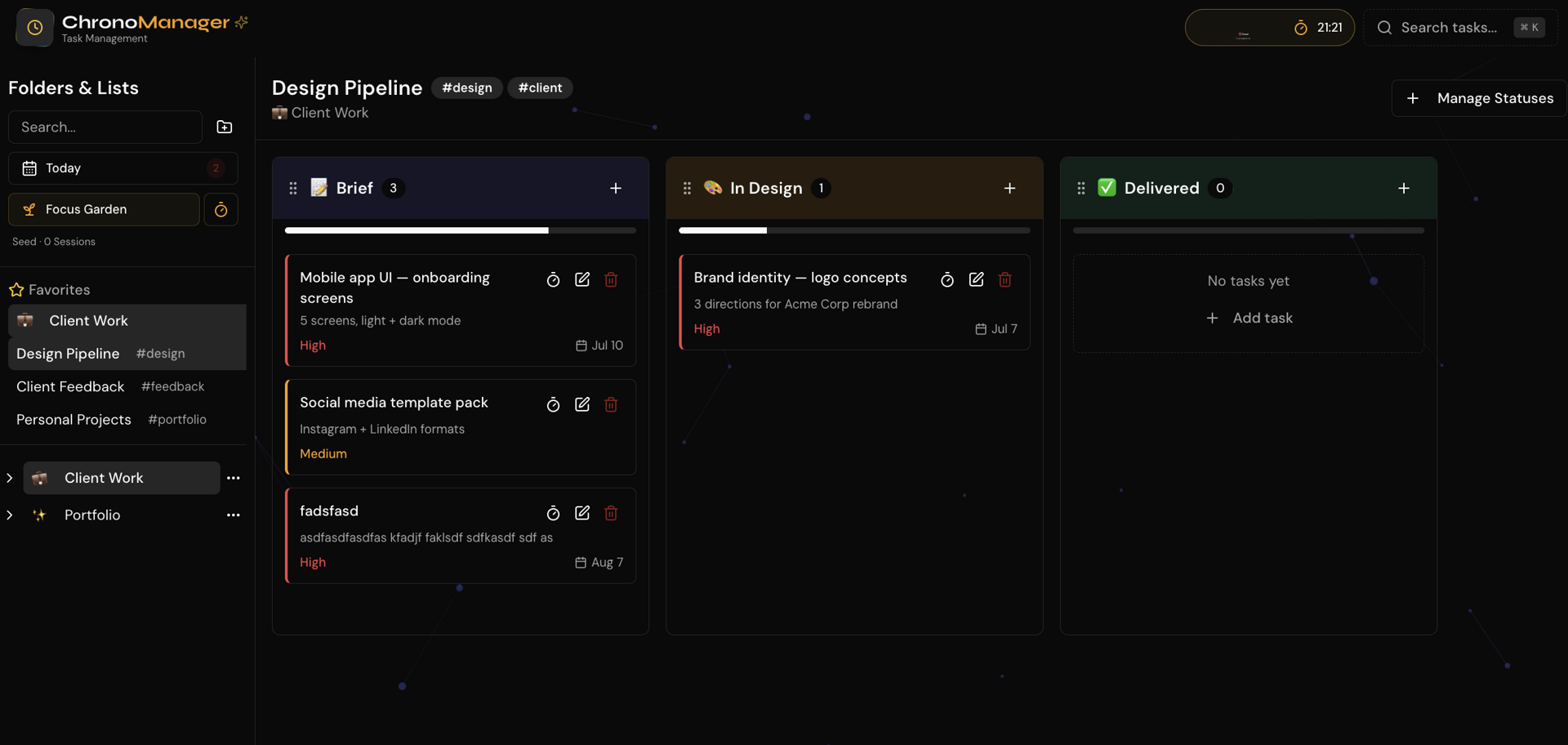Viewport: 1568px width, 745px height.
Task: Grab the Brief column drag handle
Action: coord(293,189)
